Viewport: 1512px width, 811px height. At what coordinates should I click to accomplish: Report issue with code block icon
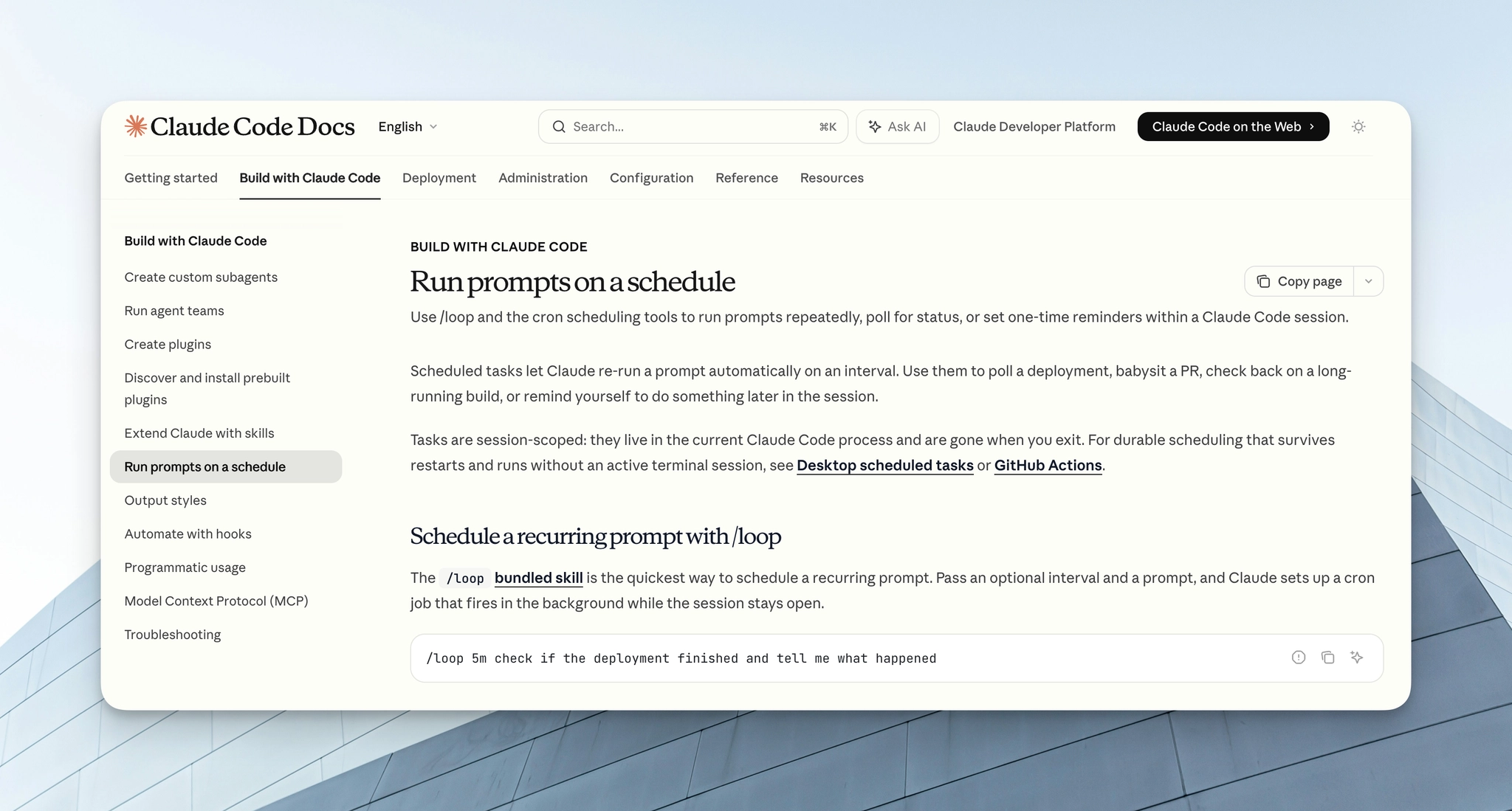pyautogui.click(x=1298, y=658)
